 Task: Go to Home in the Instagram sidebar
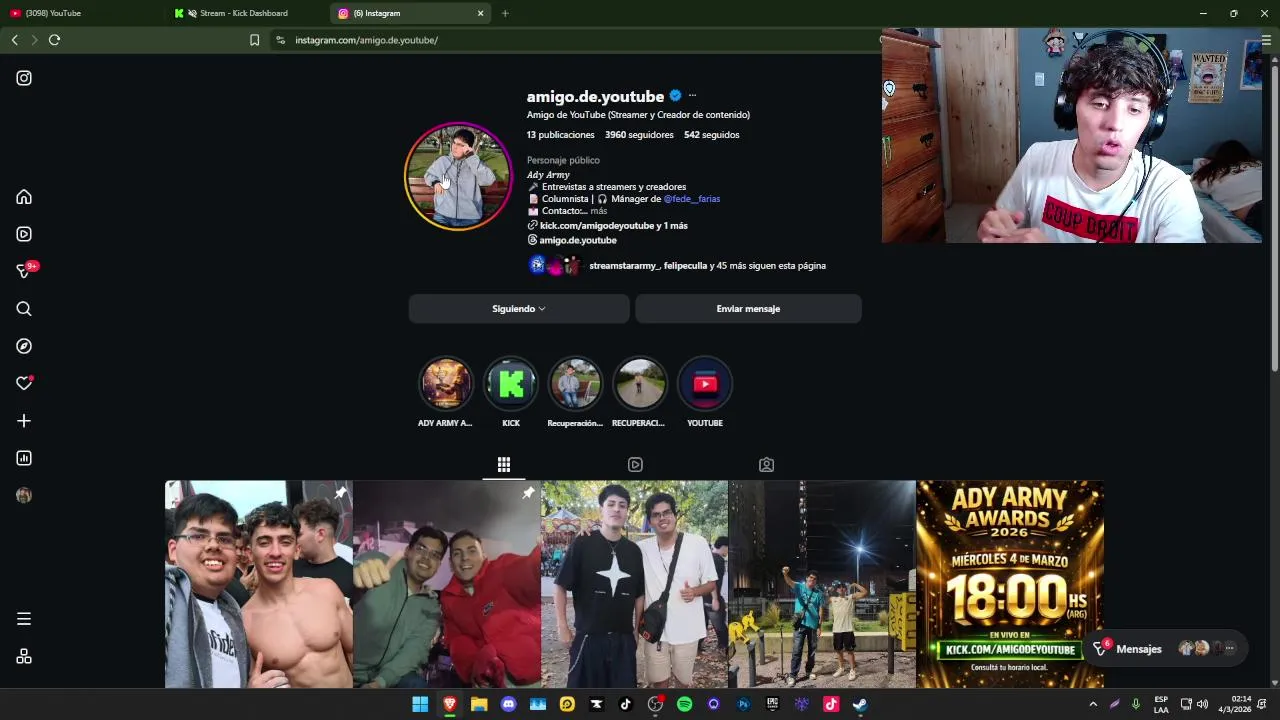coord(24,197)
